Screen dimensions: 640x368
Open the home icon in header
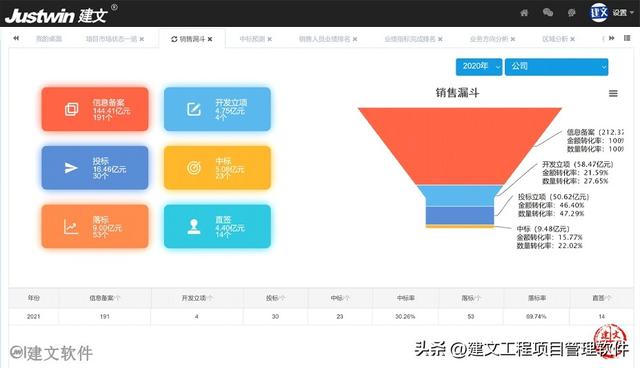click(524, 13)
